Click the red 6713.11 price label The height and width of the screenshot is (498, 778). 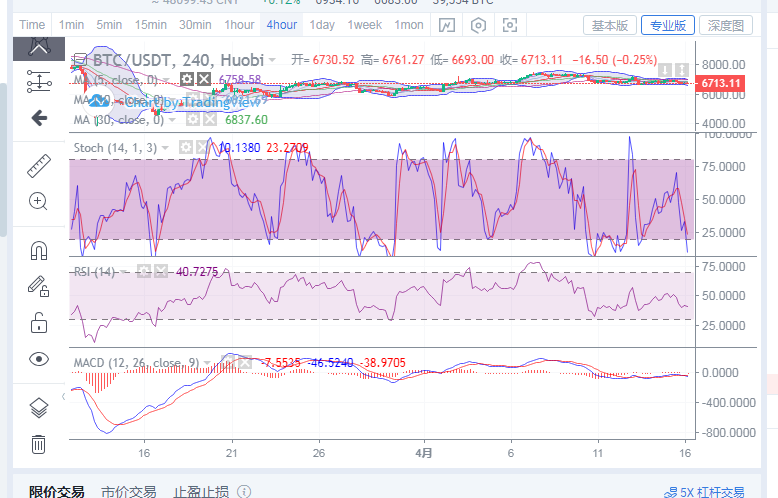[720, 83]
